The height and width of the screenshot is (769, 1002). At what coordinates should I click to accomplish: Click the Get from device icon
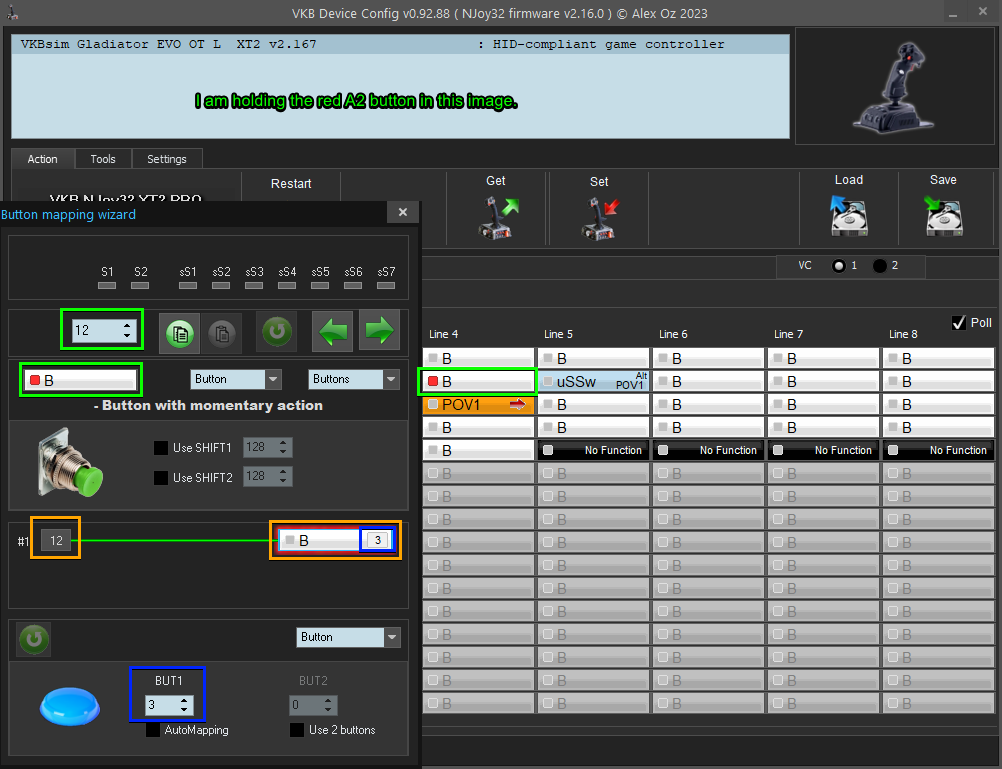point(496,216)
